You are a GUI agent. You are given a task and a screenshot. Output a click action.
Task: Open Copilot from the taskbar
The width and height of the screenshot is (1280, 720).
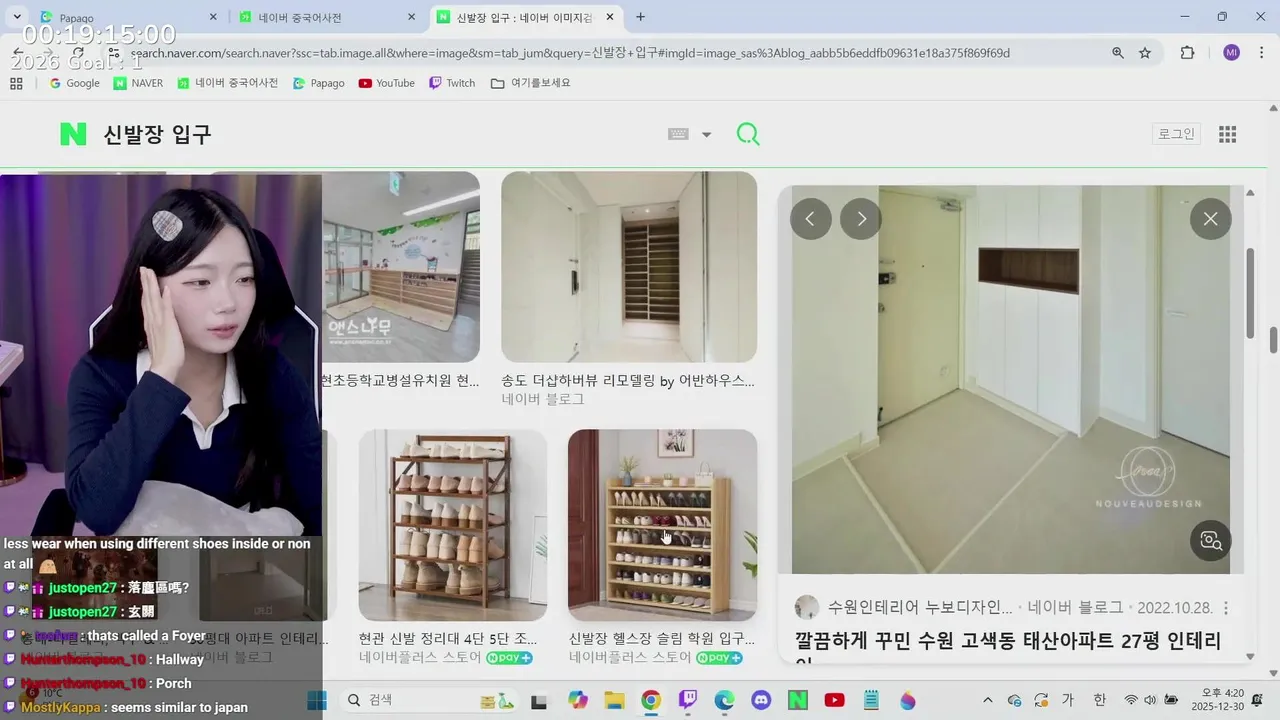tap(577, 701)
